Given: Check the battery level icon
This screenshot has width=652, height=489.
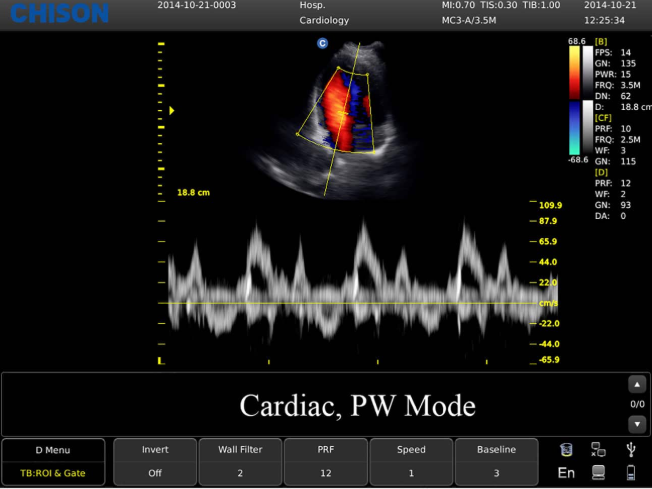Looking at the screenshot, I should click(630, 473).
